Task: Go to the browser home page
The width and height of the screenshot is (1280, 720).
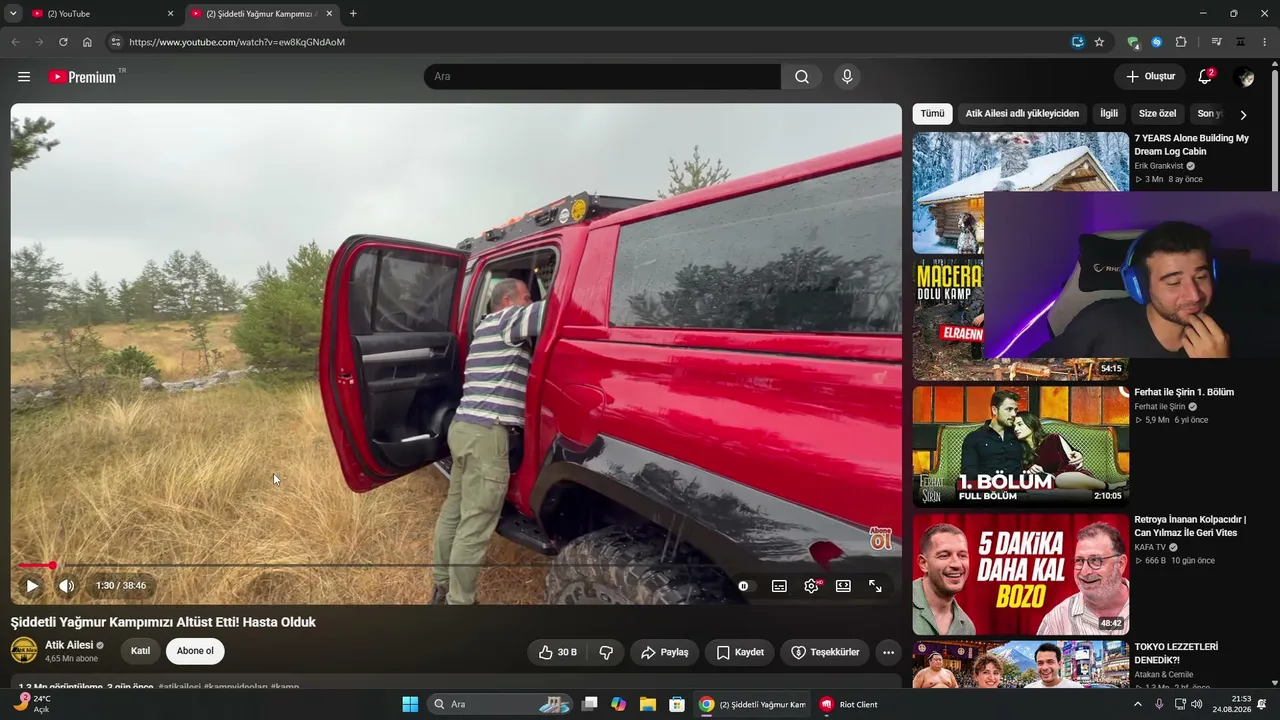Action: coord(87,42)
